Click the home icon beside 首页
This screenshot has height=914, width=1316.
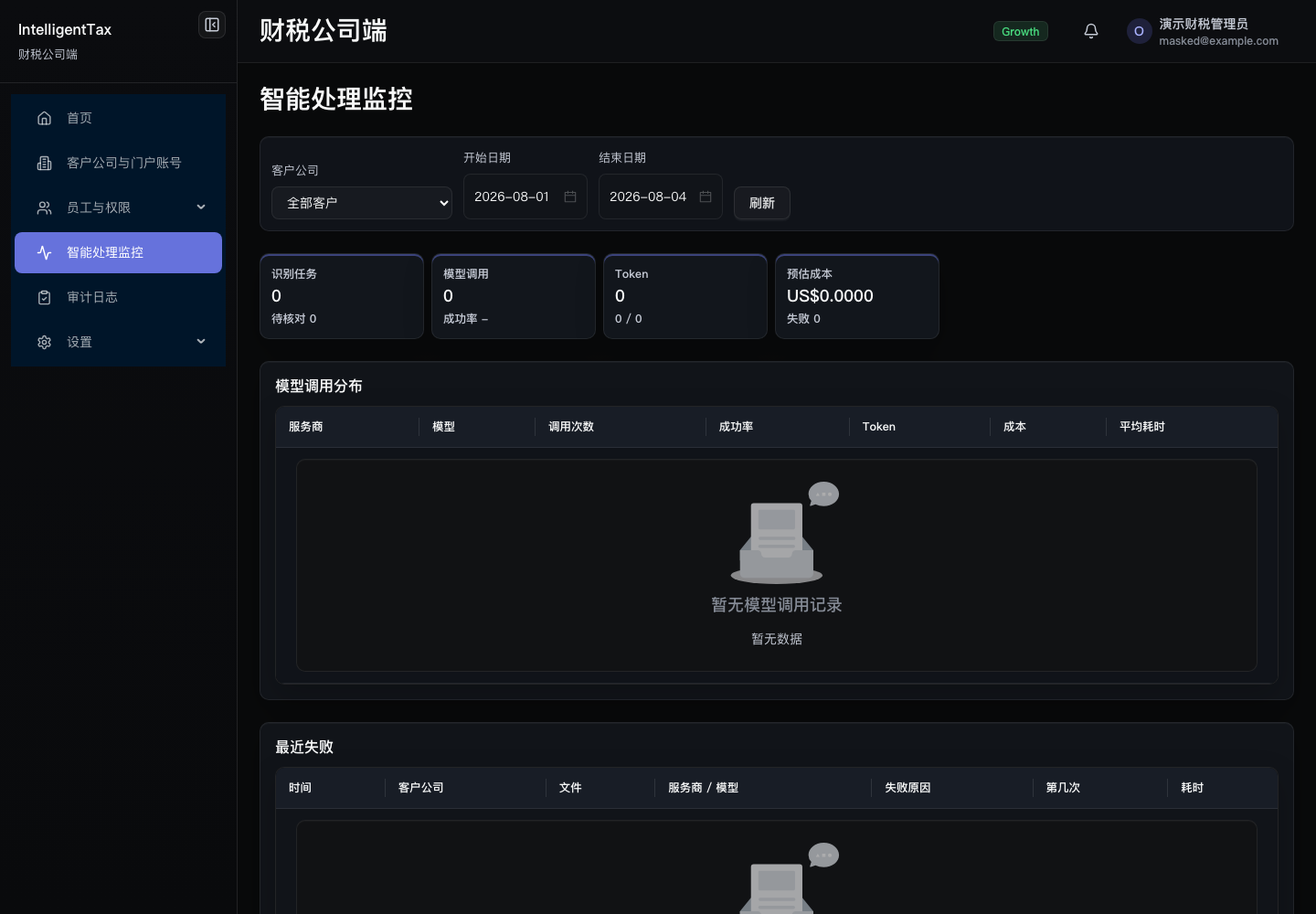(x=44, y=118)
